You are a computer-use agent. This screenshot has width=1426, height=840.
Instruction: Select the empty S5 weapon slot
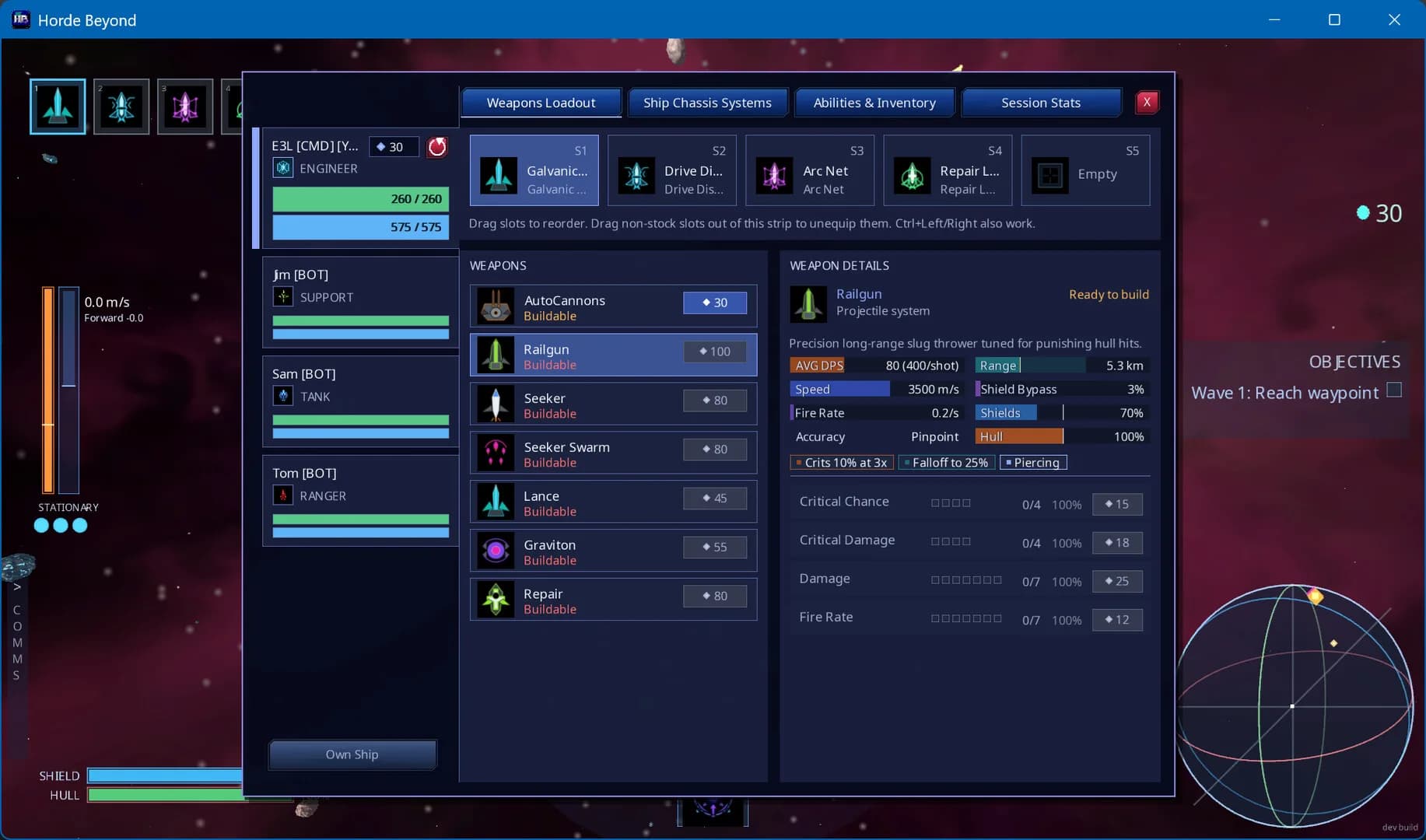coord(1085,170)
